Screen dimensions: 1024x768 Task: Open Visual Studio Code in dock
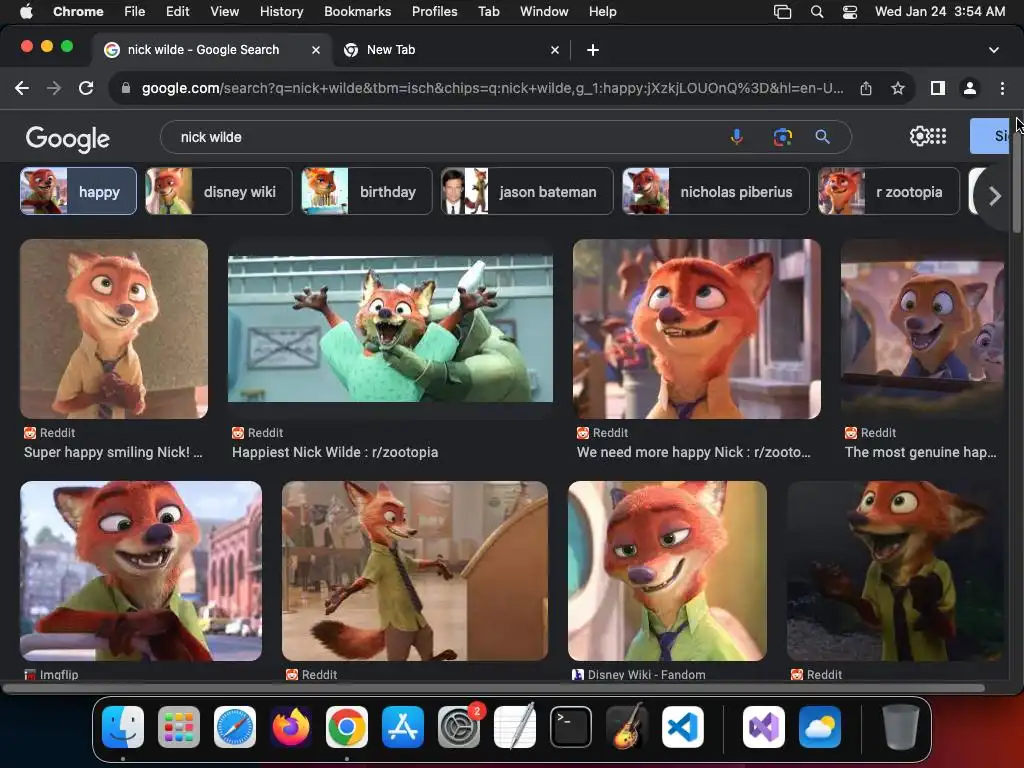683,727
